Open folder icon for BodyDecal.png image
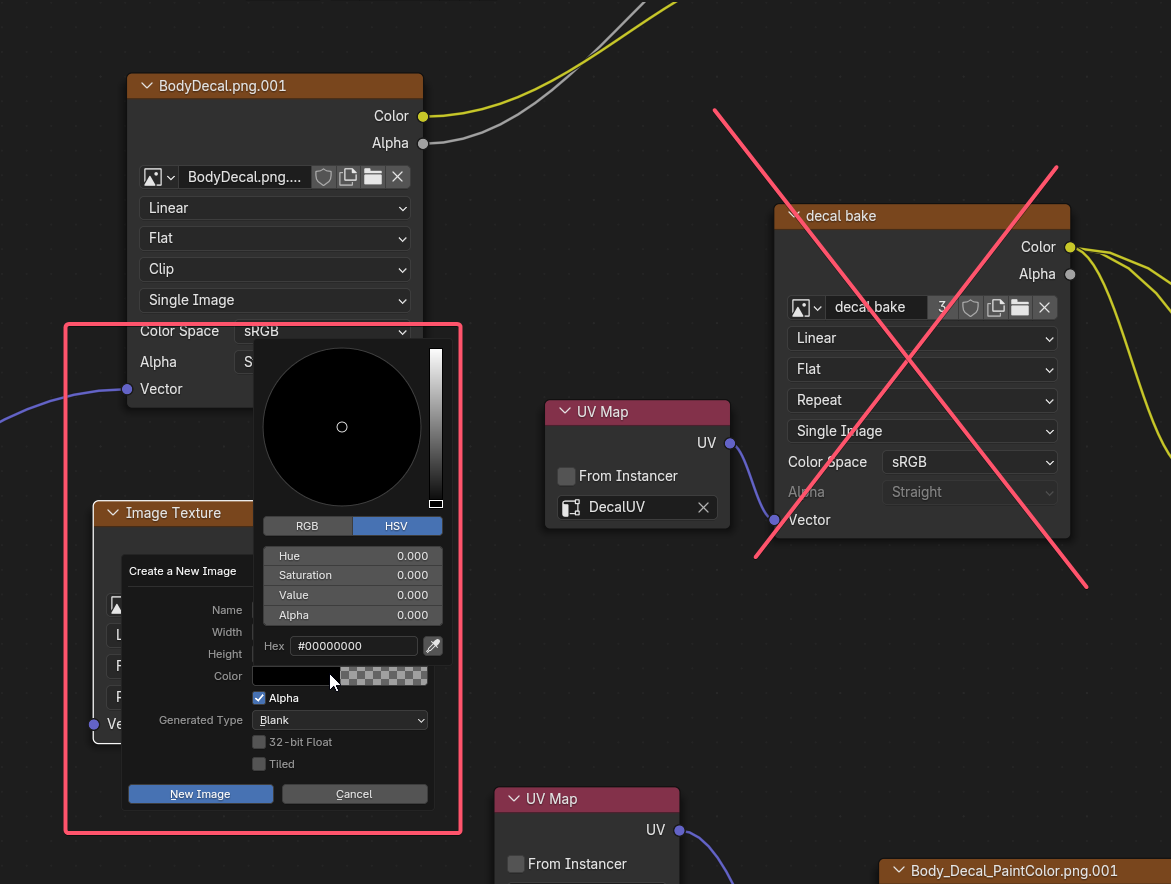 [373, 177]
